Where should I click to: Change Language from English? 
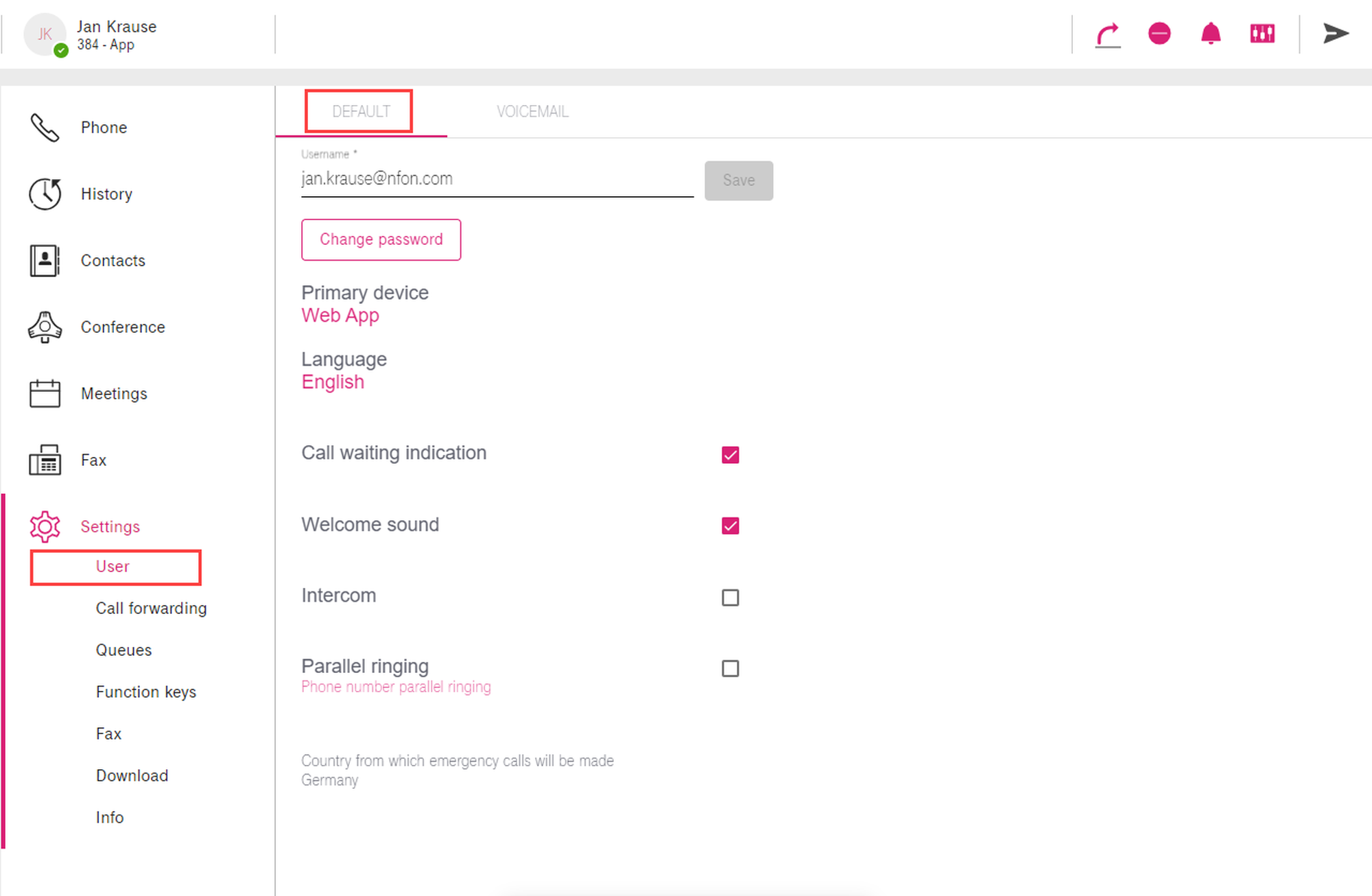(333, 382)
